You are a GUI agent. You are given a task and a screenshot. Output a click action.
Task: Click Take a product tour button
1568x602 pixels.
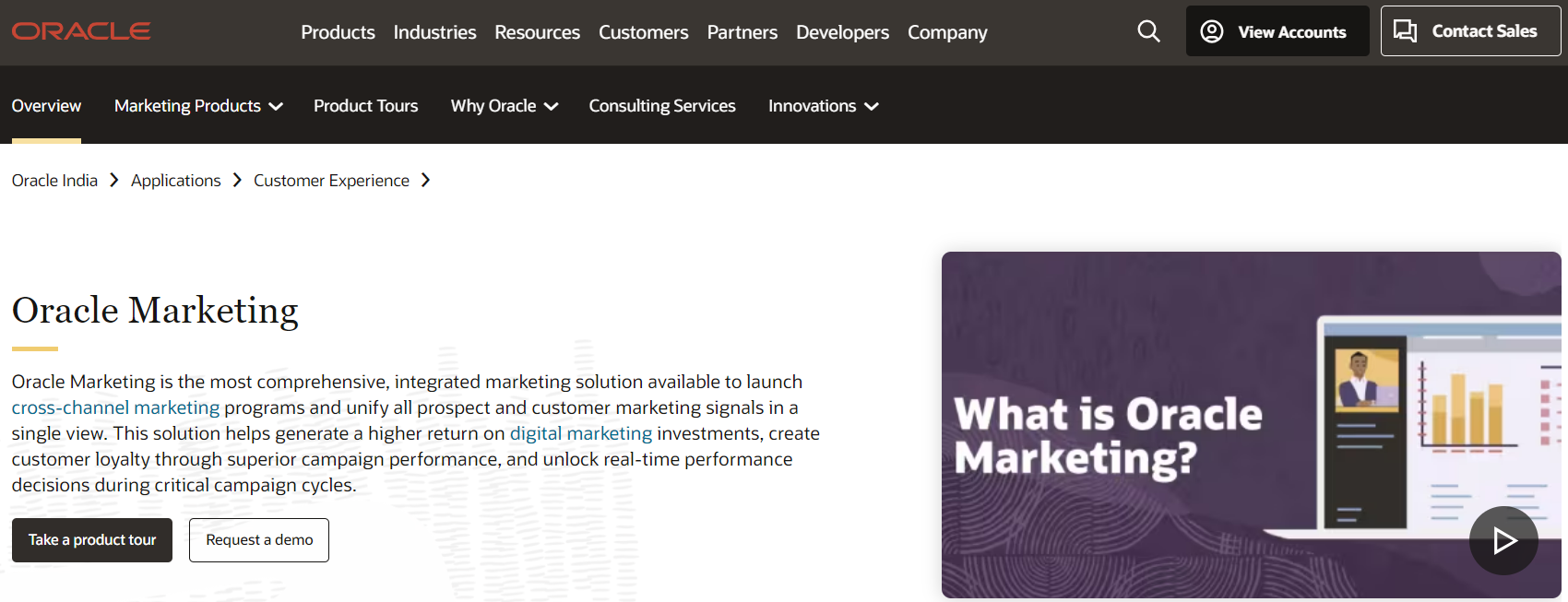coord(92,540)
